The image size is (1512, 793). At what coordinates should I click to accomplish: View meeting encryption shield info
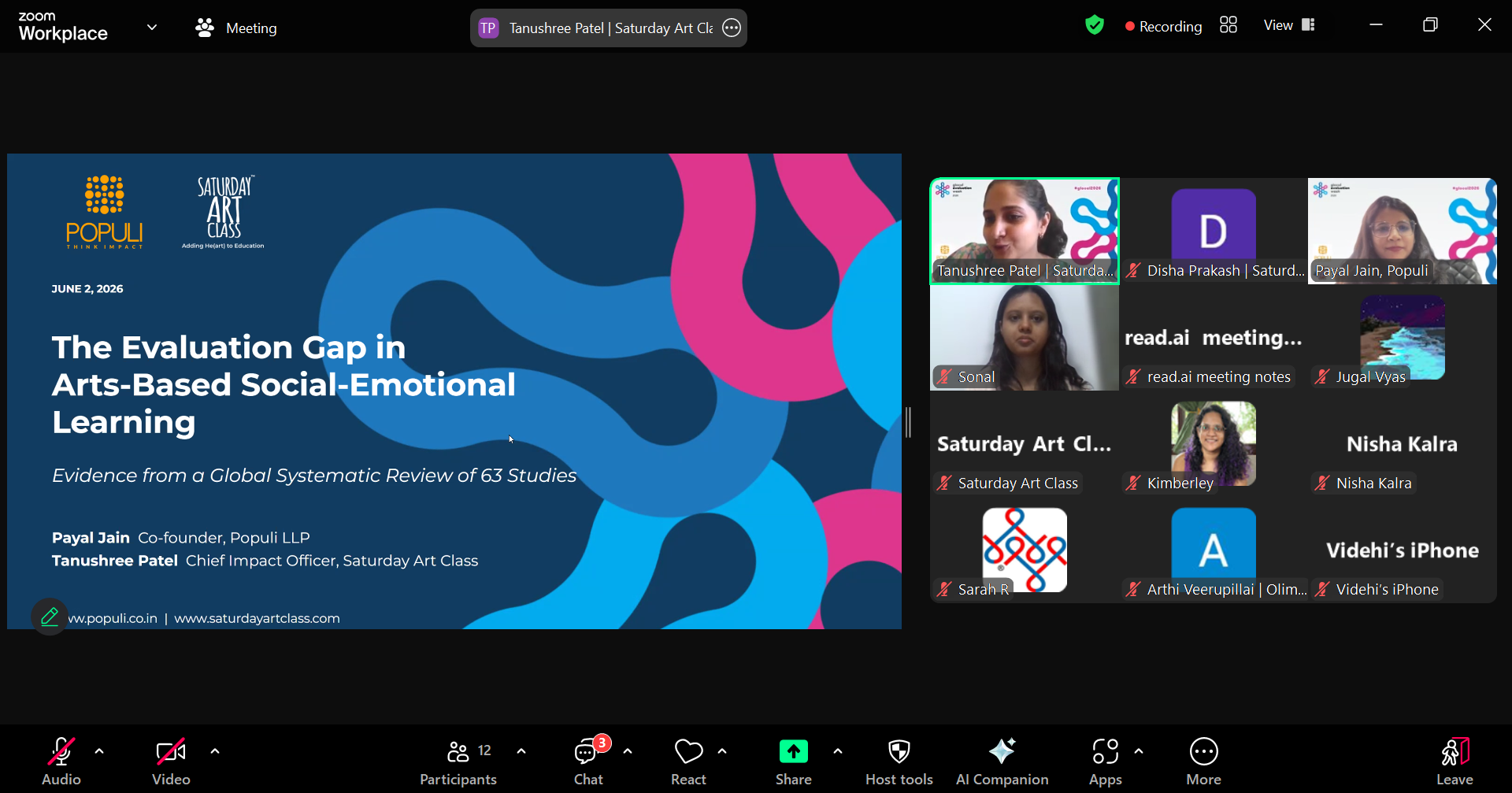[1095, 25]
